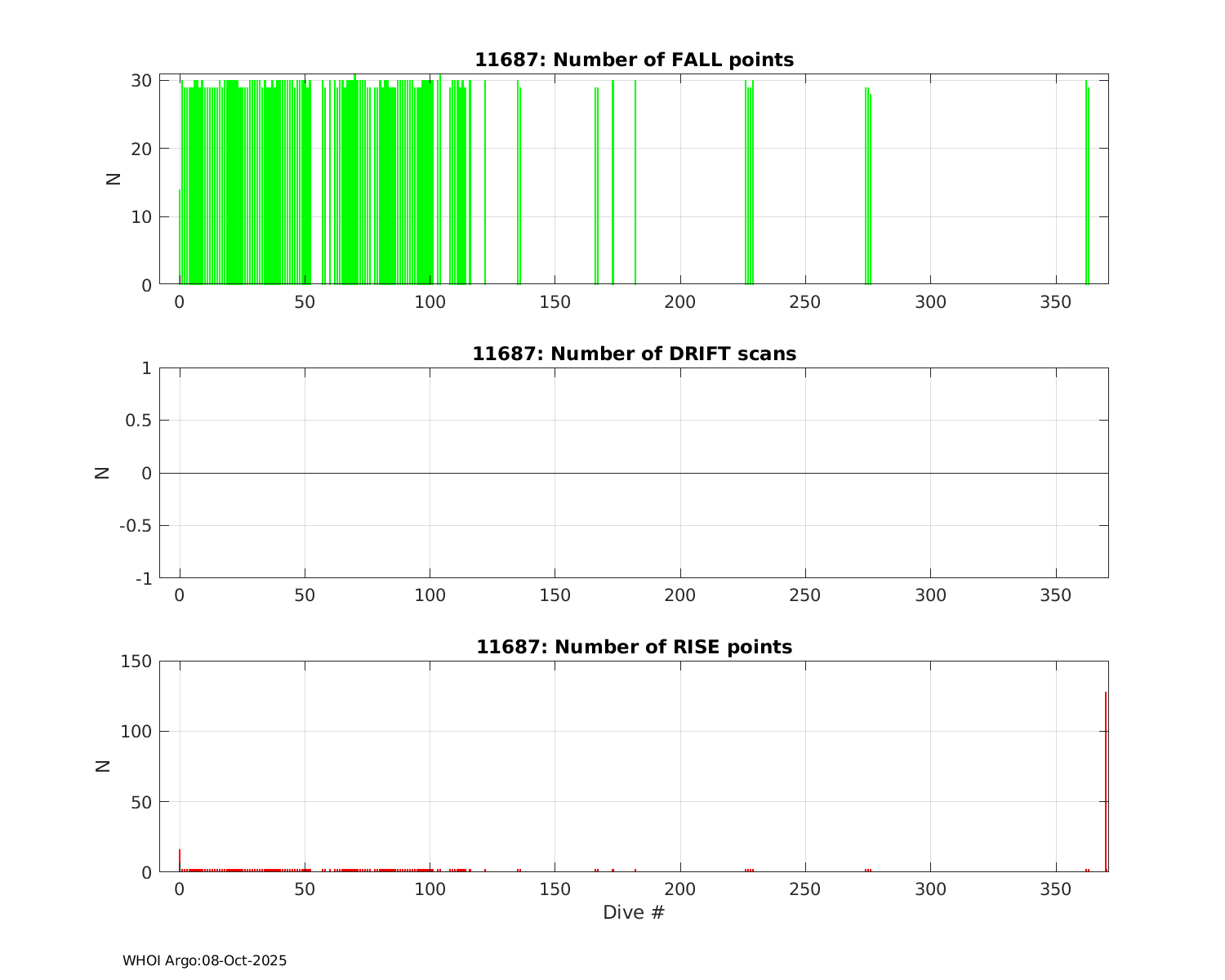Click the 'Number of DRIFT scans' chart title

[x=634, y=354]
